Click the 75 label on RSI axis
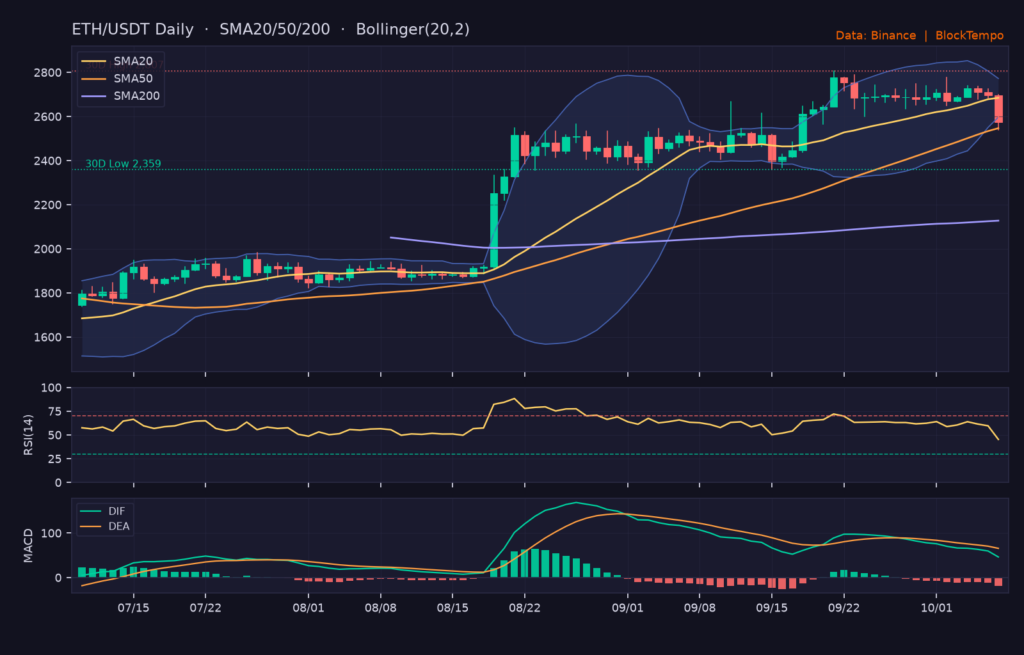The image size is (1024, 655). (x=55, y=411)
